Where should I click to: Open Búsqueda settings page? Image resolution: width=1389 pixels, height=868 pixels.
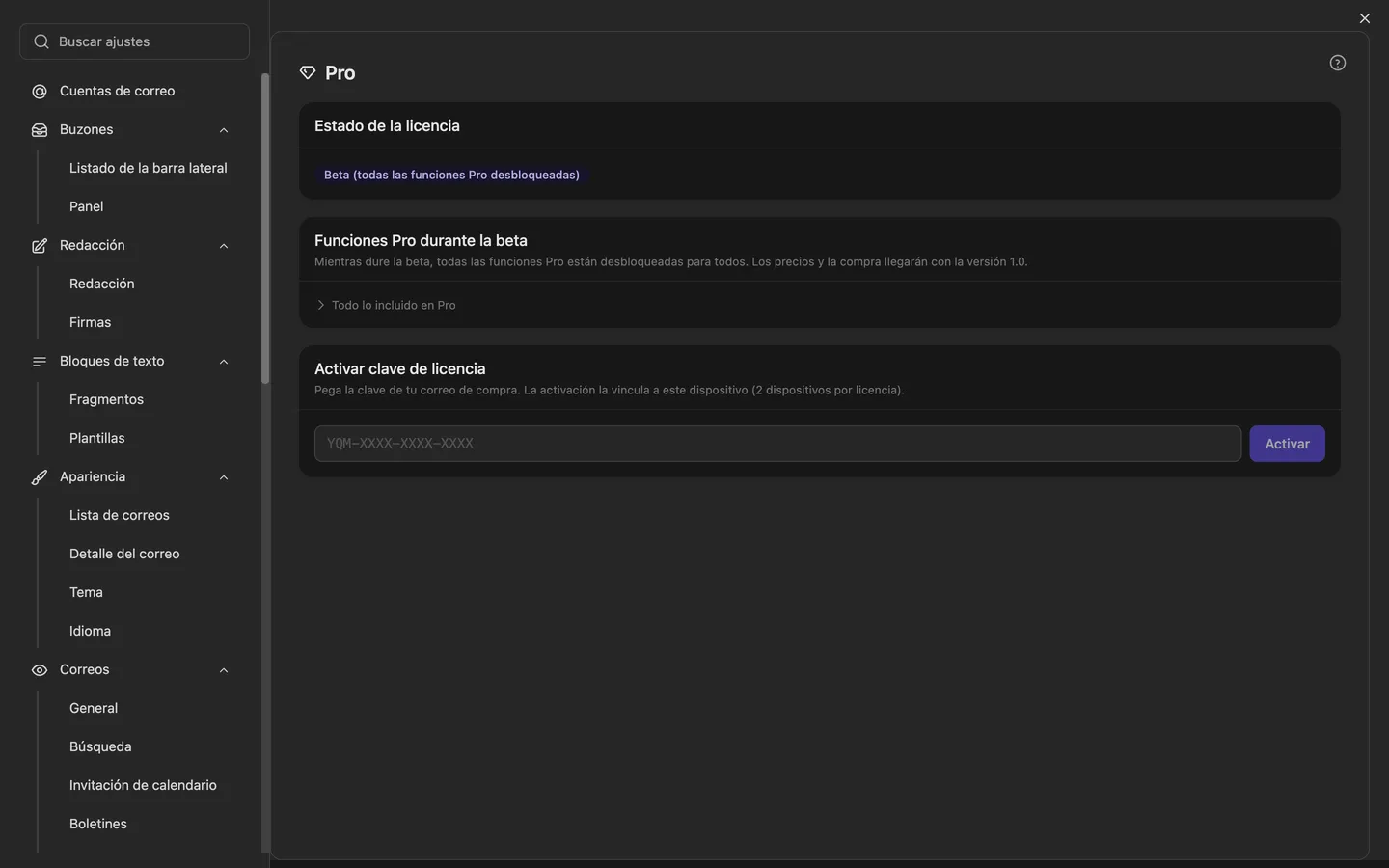pos(100,746)
